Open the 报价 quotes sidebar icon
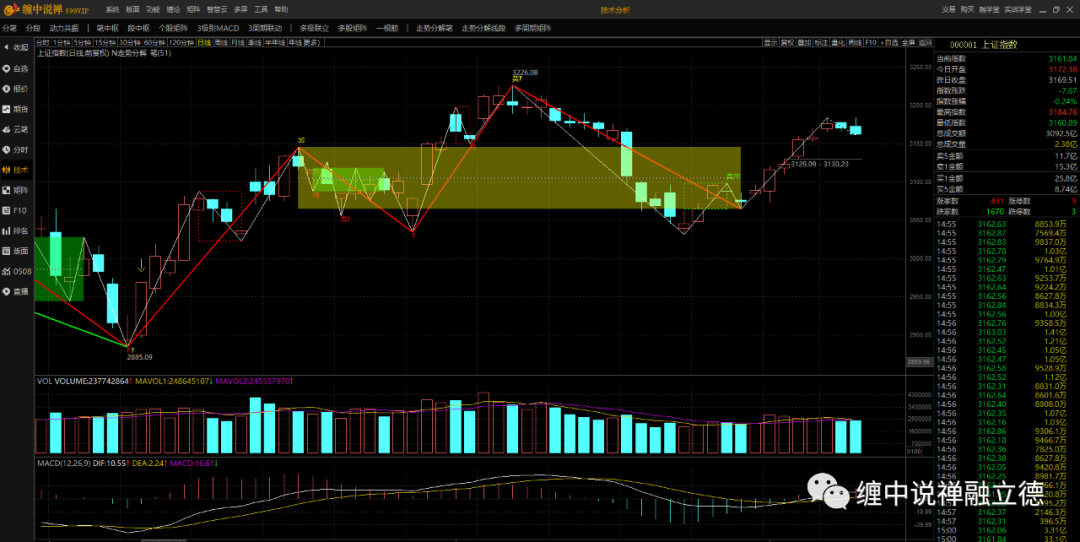 coord(16,89)
